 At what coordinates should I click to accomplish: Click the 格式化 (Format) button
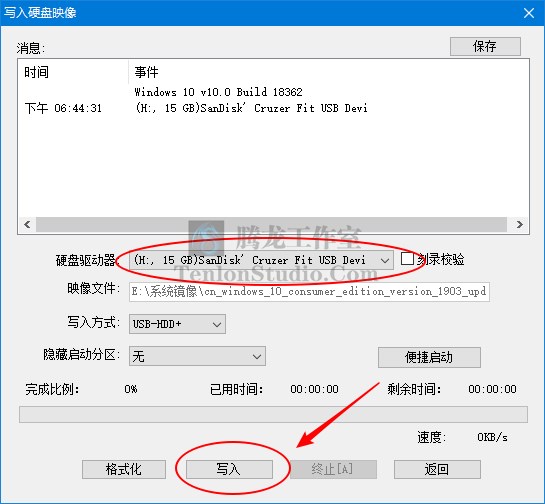[124, 469]
